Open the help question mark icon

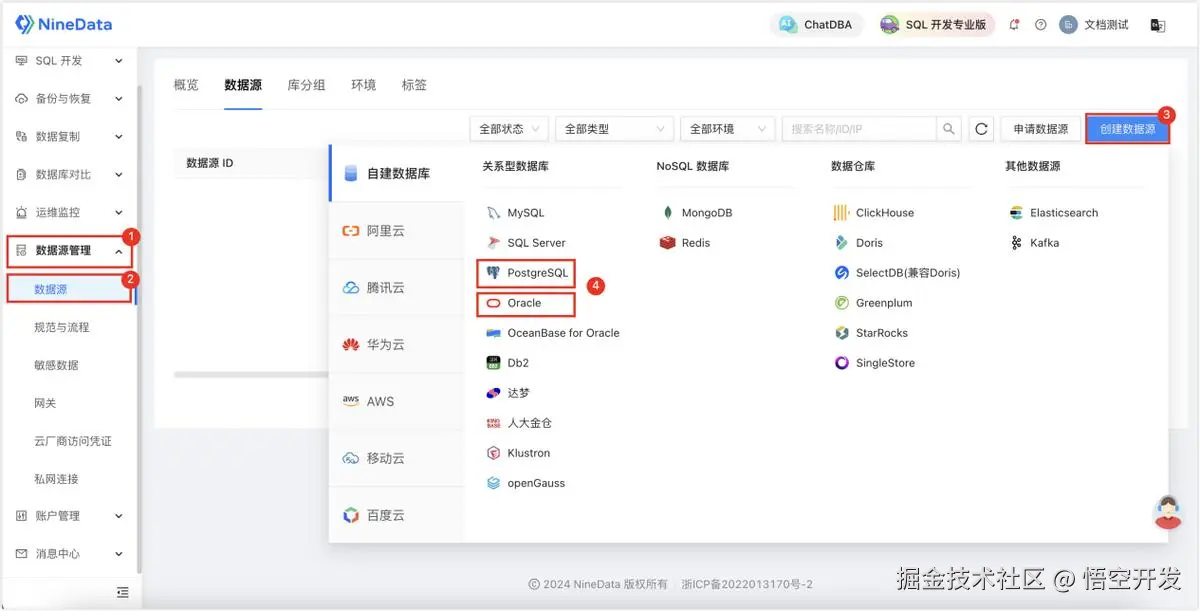[1041, 25]
